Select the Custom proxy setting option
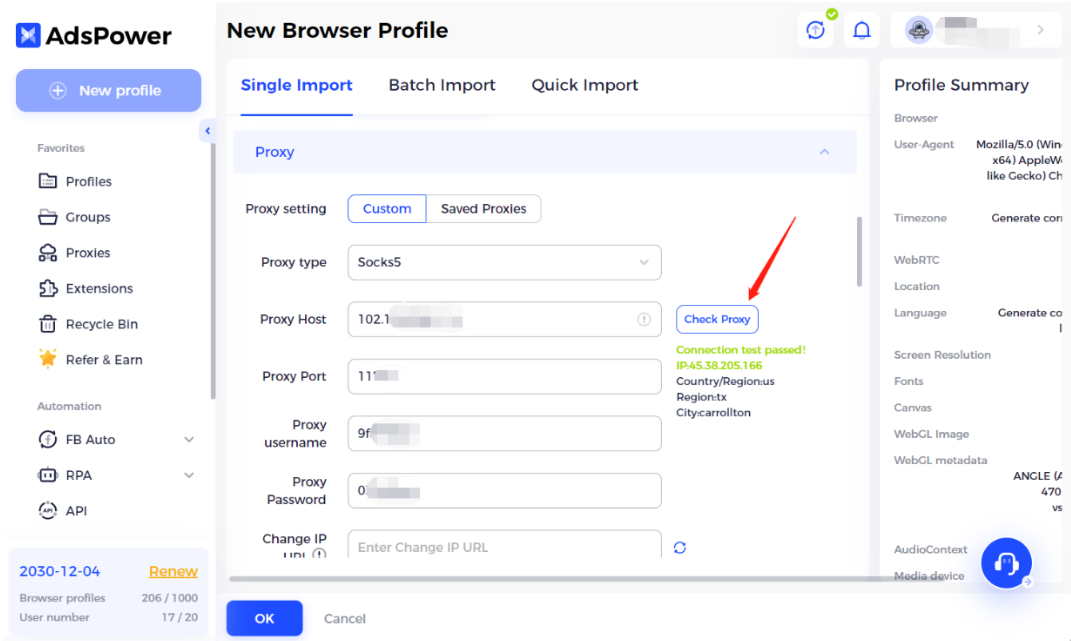The height and width of the screenshot is (641, 1071). (x=387, y=208)
